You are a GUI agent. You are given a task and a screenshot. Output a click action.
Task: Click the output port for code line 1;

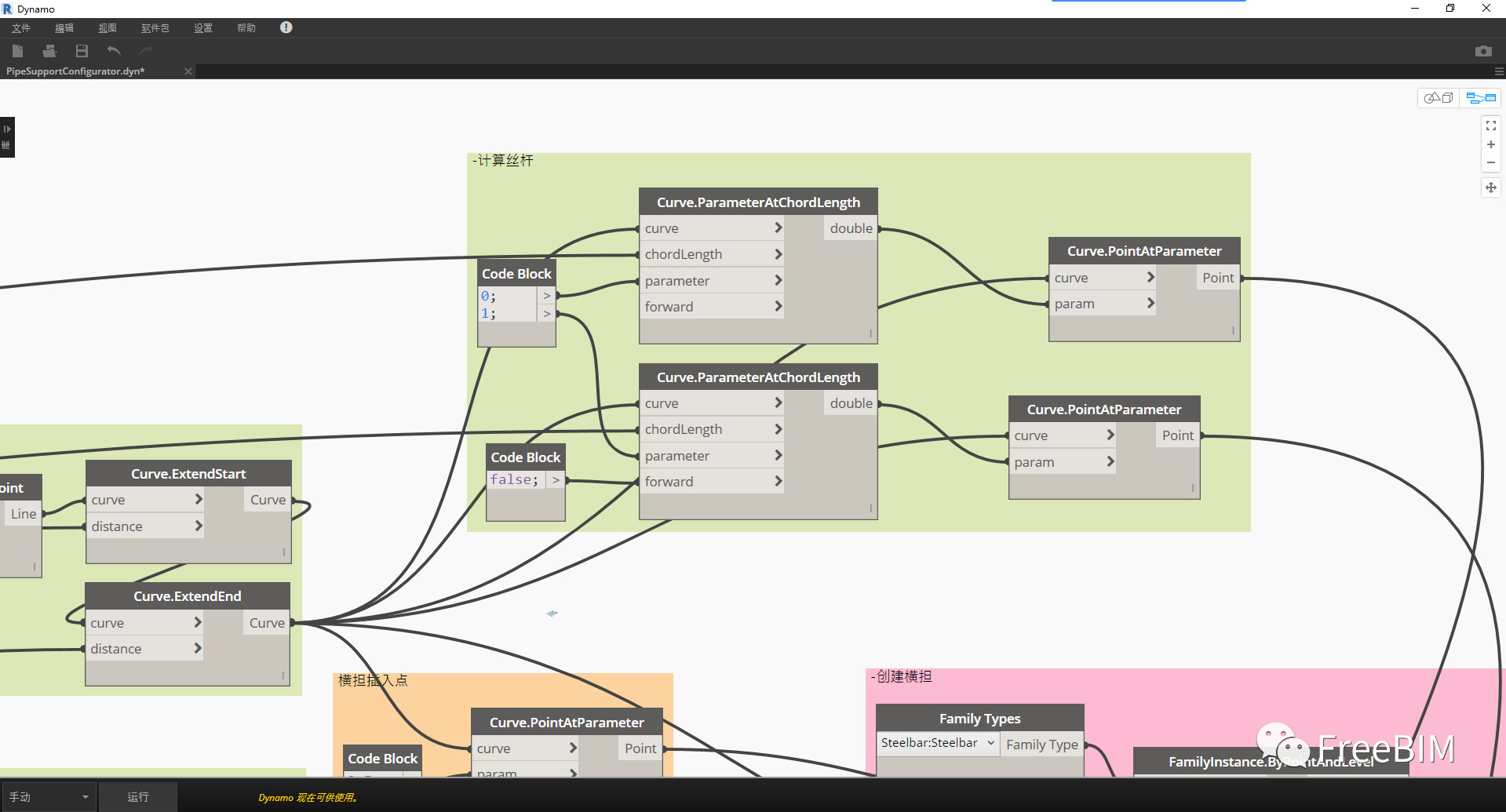click(547, 313)
